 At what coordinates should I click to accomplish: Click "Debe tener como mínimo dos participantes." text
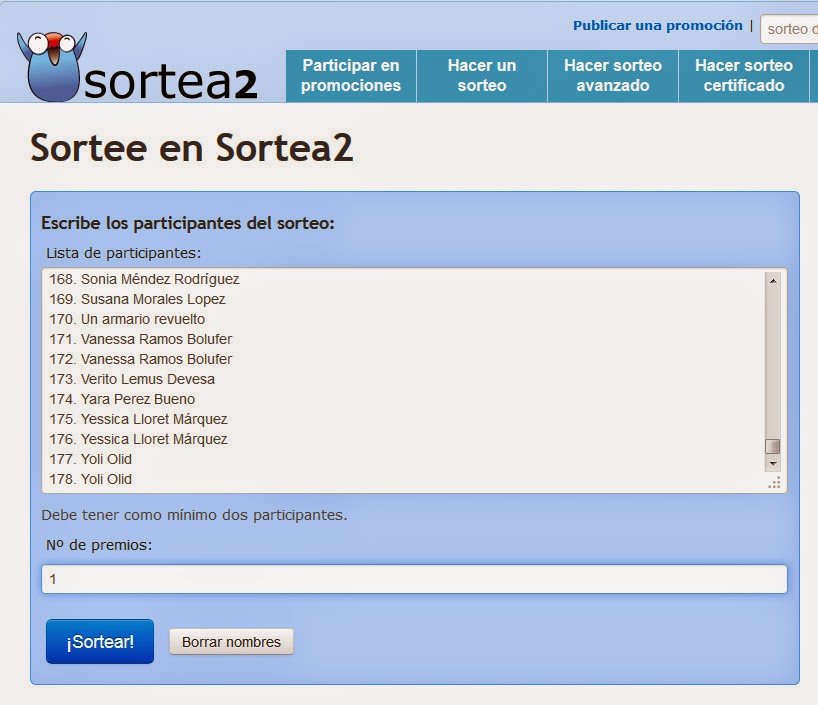click(194, 515)
